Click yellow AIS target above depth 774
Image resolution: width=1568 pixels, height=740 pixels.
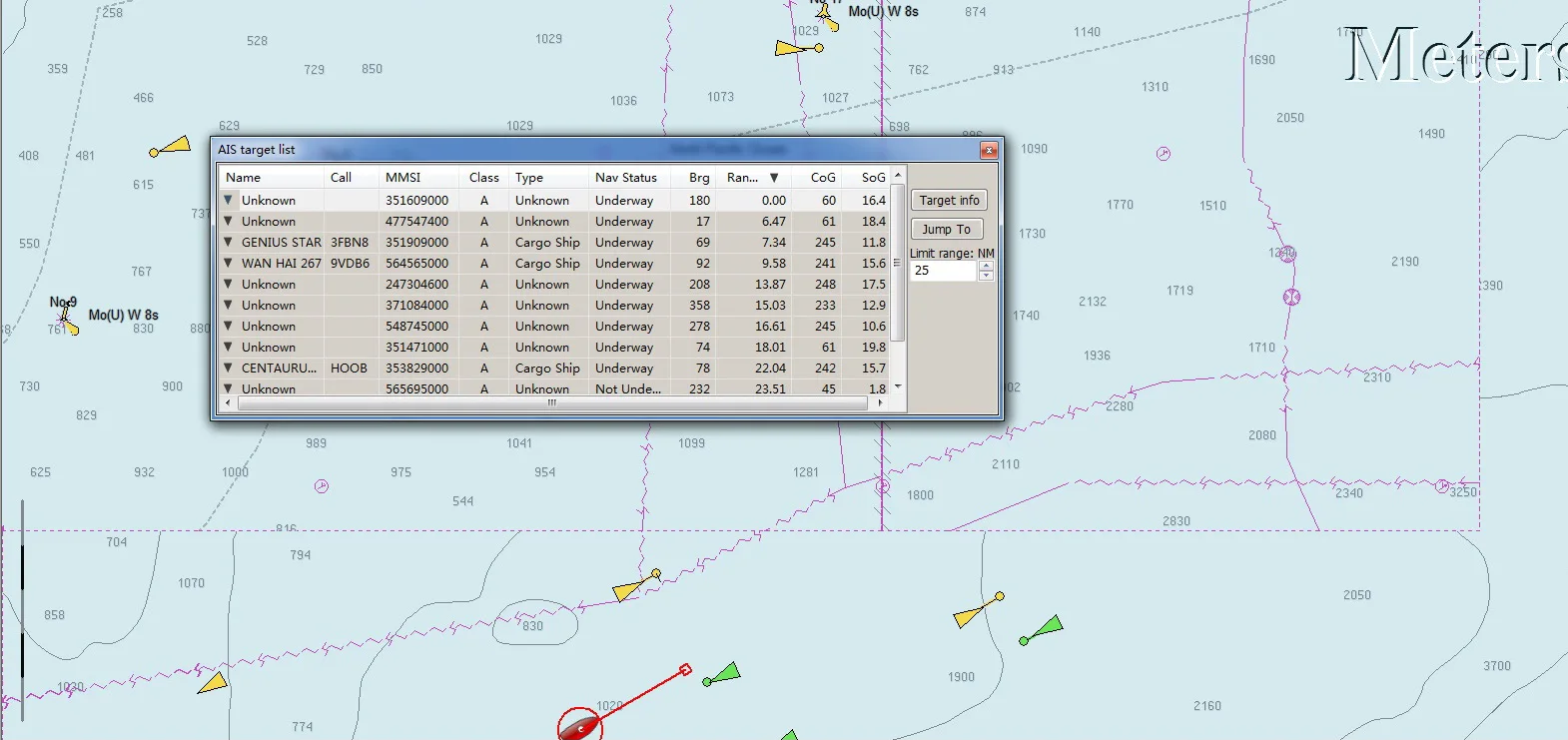tap(213, 684)
